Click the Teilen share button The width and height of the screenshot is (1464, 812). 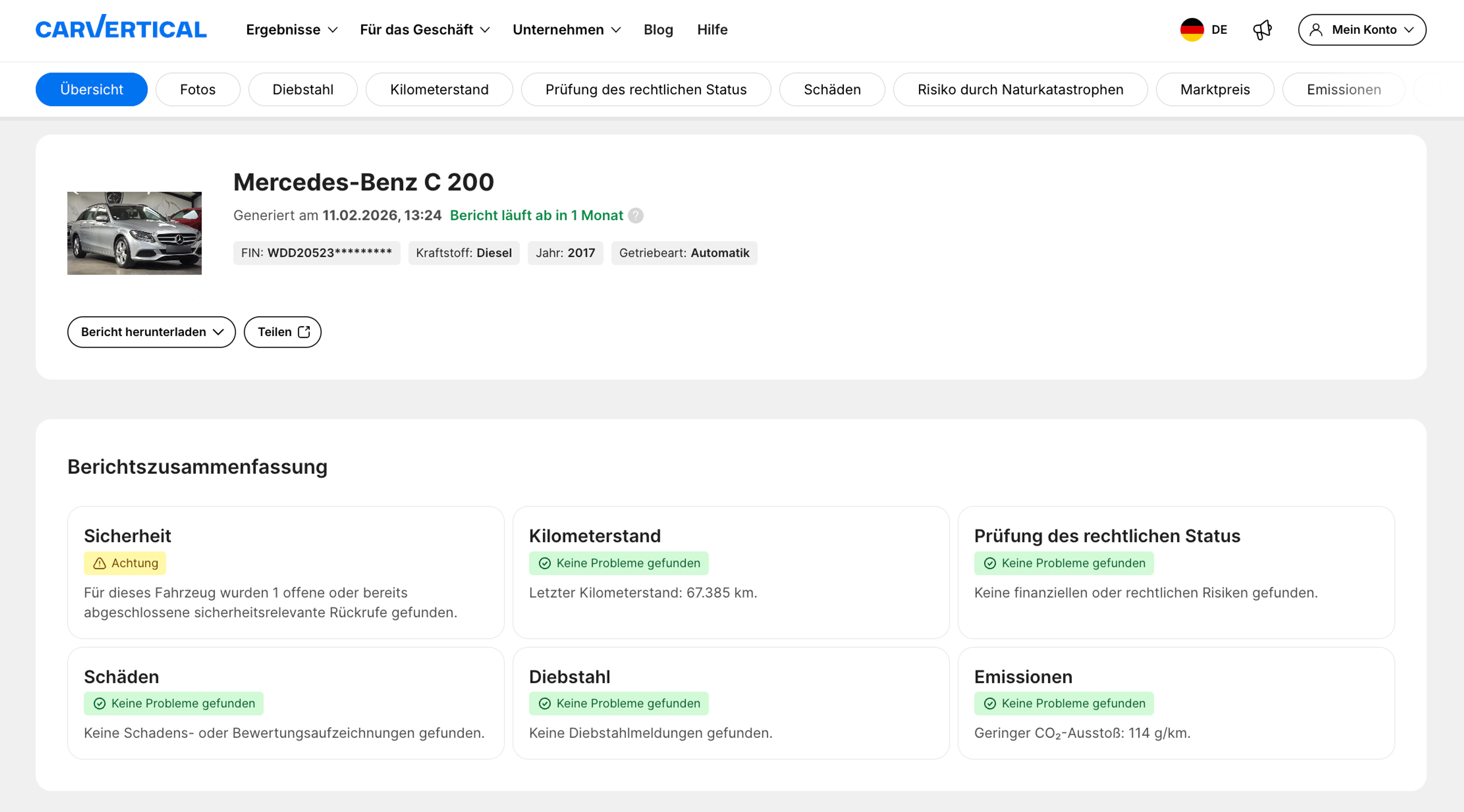click(283, 332)
